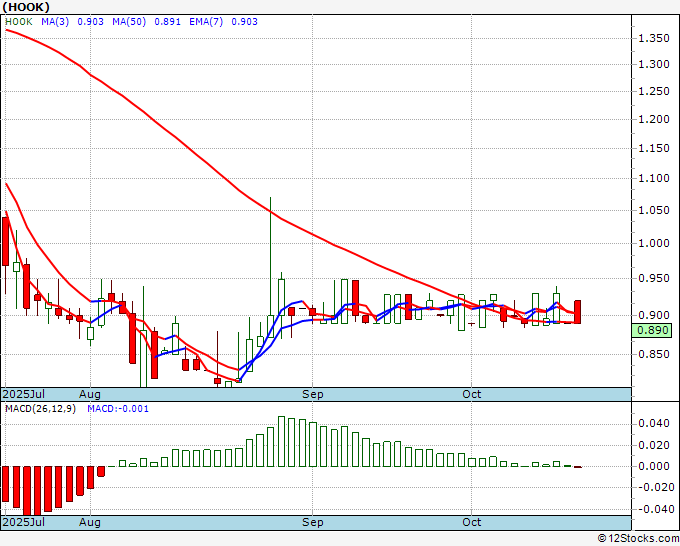Image resolution: width=680 pixels, height=546 pixels.
Task: Click the 0.040 MACD axis label
Action: pyautogui.click(x=654, y=423)
